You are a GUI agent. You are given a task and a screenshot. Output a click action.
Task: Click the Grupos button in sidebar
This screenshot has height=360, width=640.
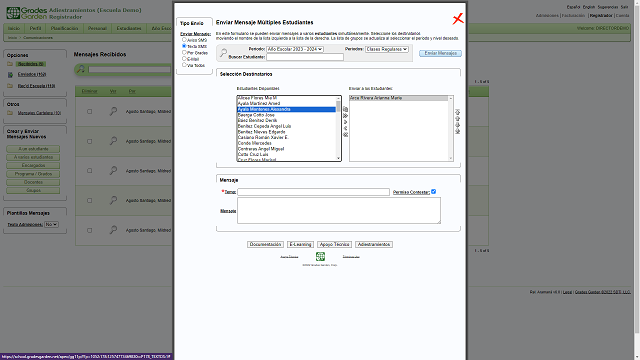click(x=33, y=191)
